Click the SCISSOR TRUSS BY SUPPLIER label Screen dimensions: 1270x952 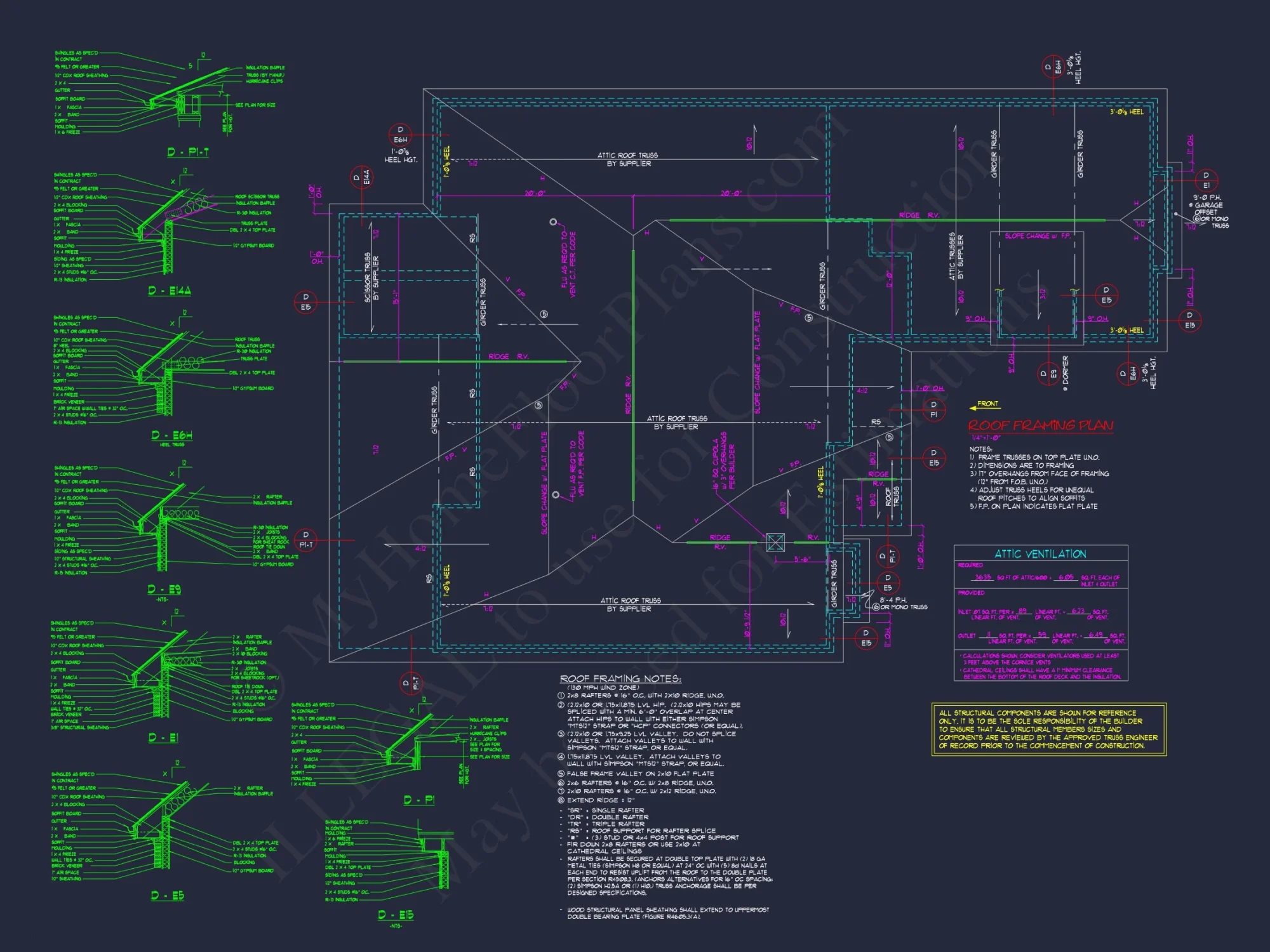coord(371,278)
